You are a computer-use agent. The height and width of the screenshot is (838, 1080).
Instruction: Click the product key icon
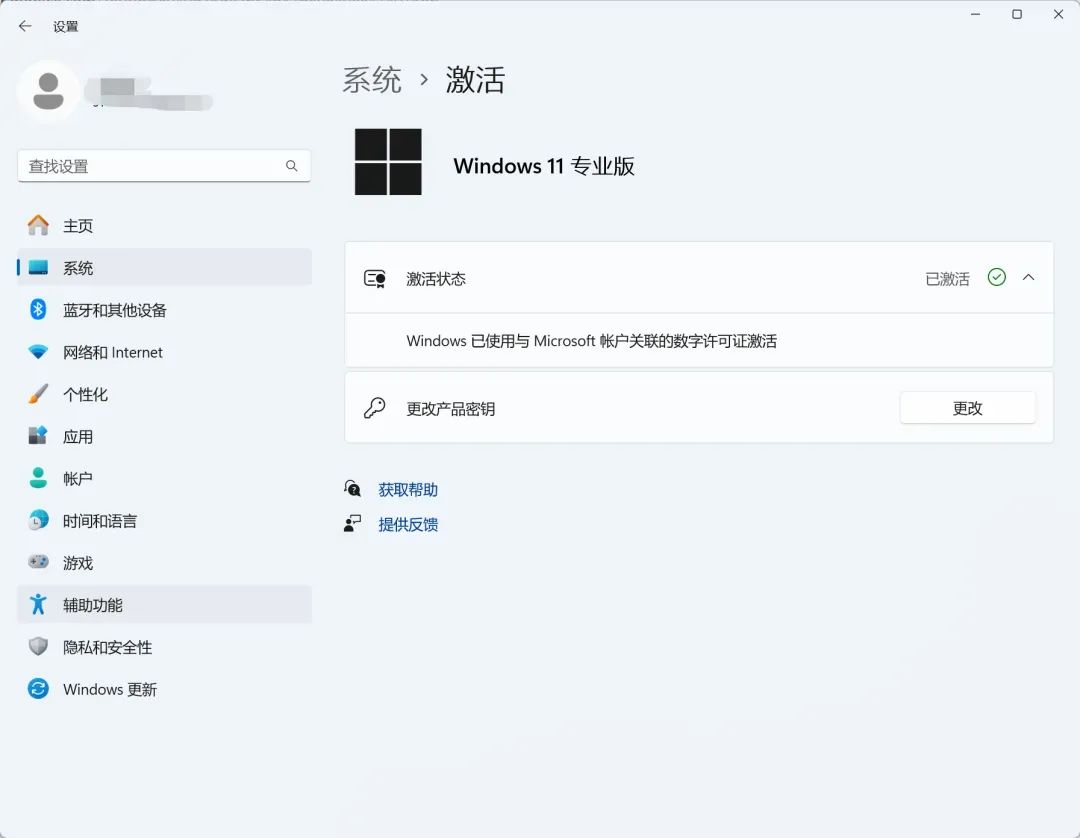pos(375,408)
